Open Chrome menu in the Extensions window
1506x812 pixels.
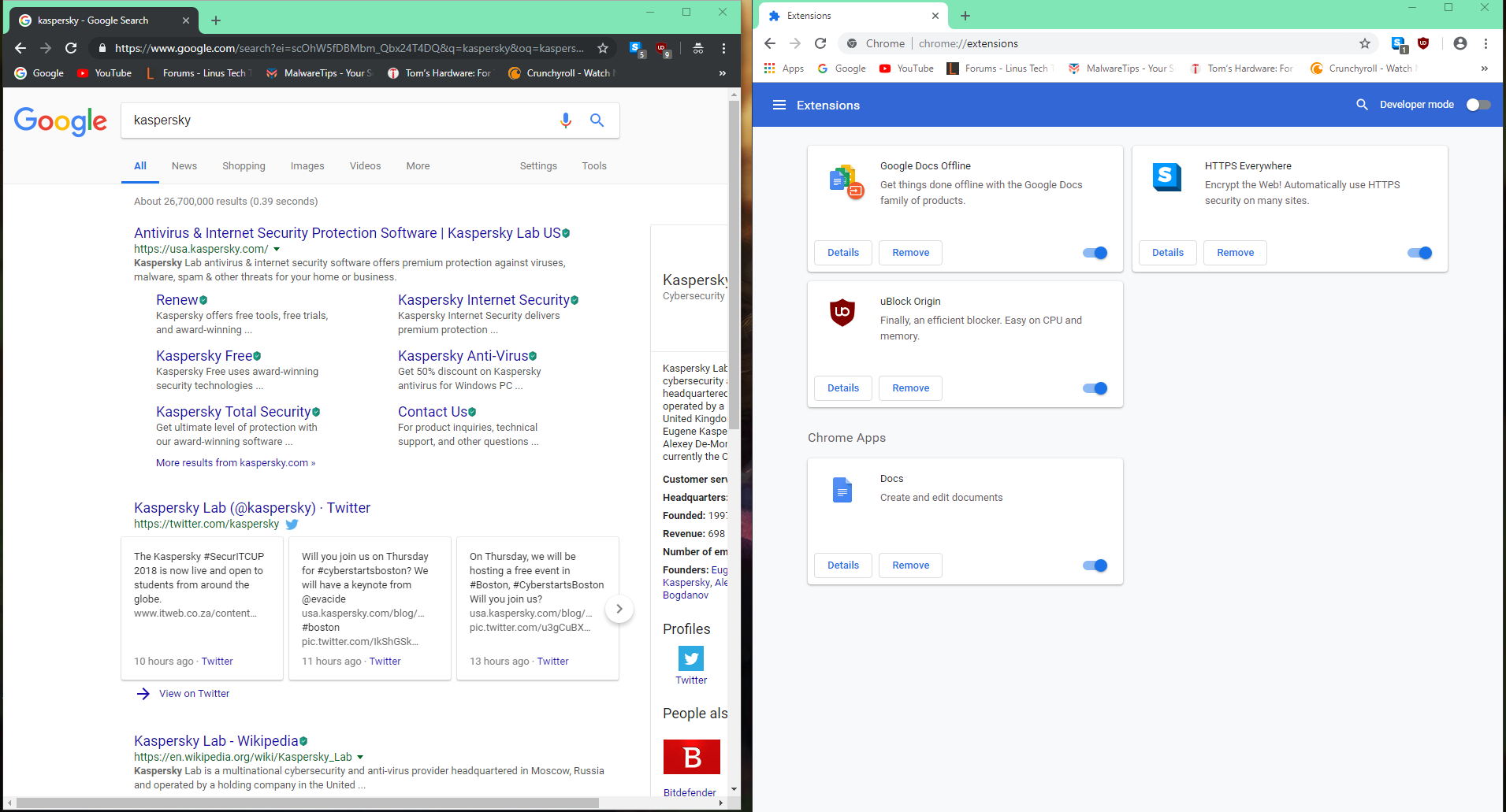(1486, 43)
